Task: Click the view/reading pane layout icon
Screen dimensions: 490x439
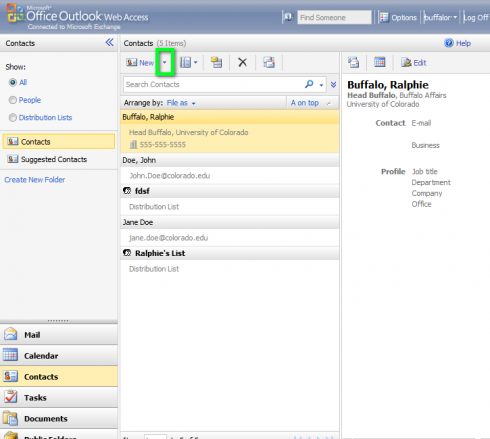Action: pos(186,62)
